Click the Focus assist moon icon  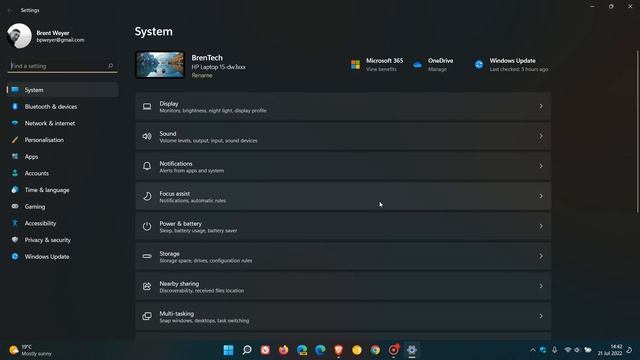[147, 196]
